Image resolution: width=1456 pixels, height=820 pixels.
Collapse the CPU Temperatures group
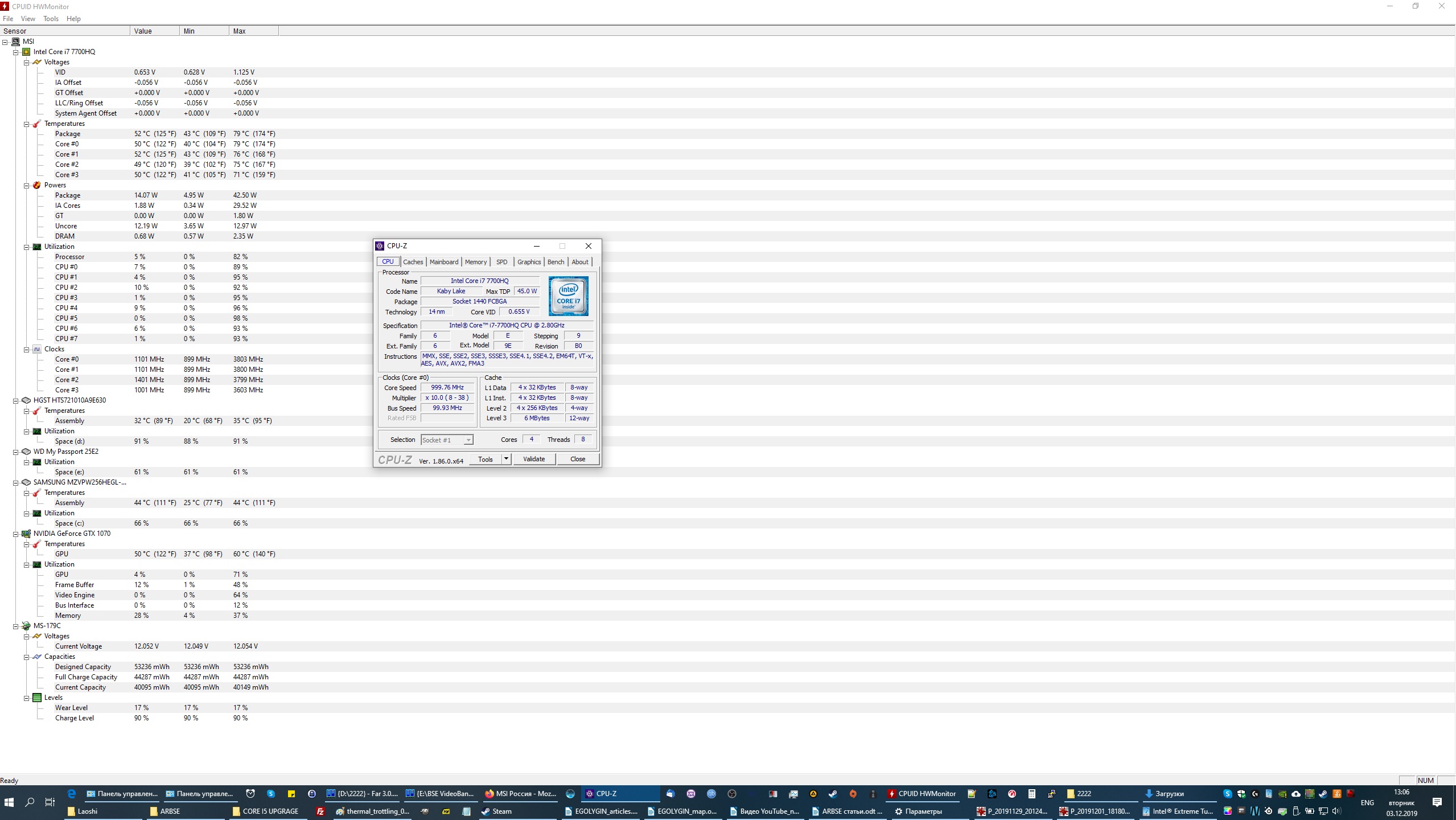click(26, 124)
